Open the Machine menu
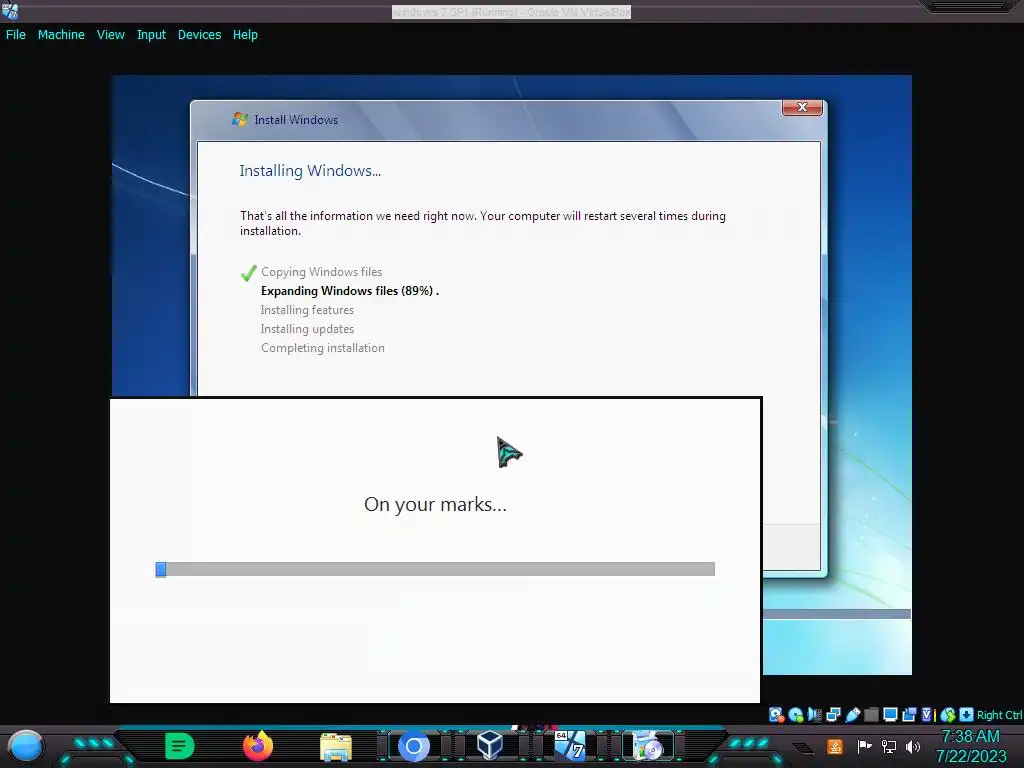The height and width of the screenshot is (768, 1024). 61,35
